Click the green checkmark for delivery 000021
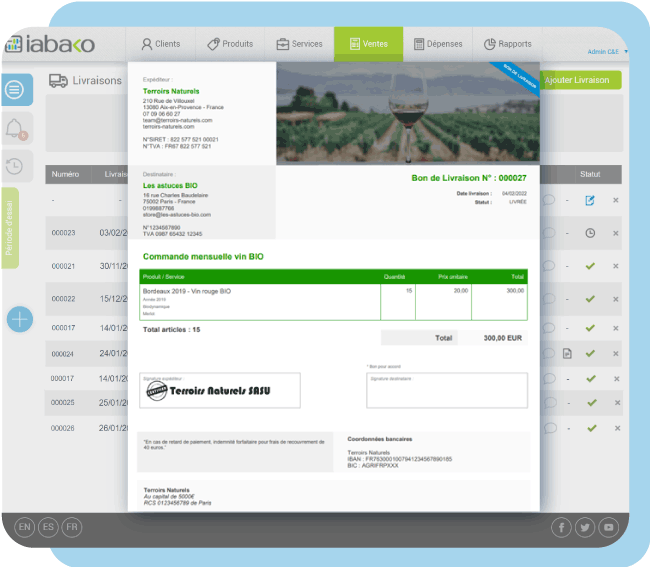650x567 pixels. (590, 266)
